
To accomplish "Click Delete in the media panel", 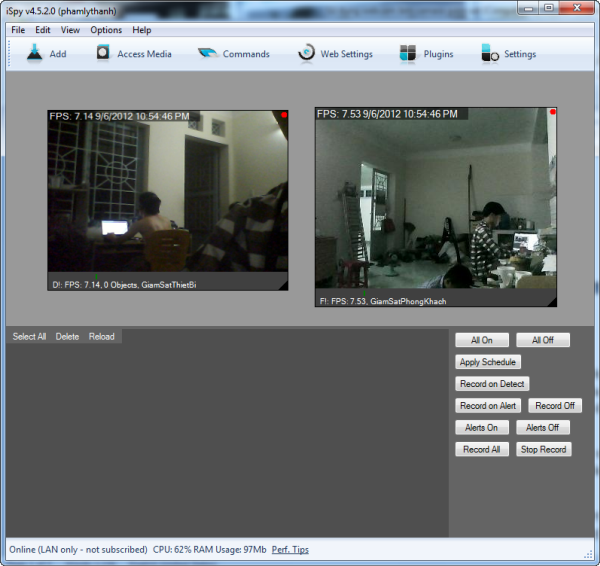I will pos(67,336).
